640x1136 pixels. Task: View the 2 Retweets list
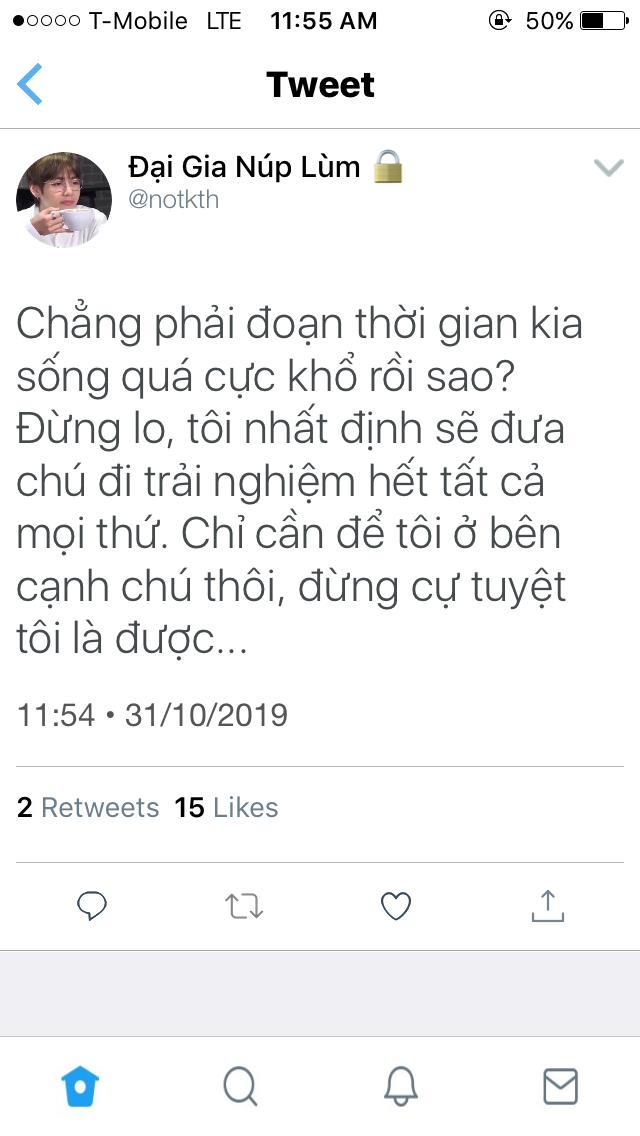[x=88, y=808]
